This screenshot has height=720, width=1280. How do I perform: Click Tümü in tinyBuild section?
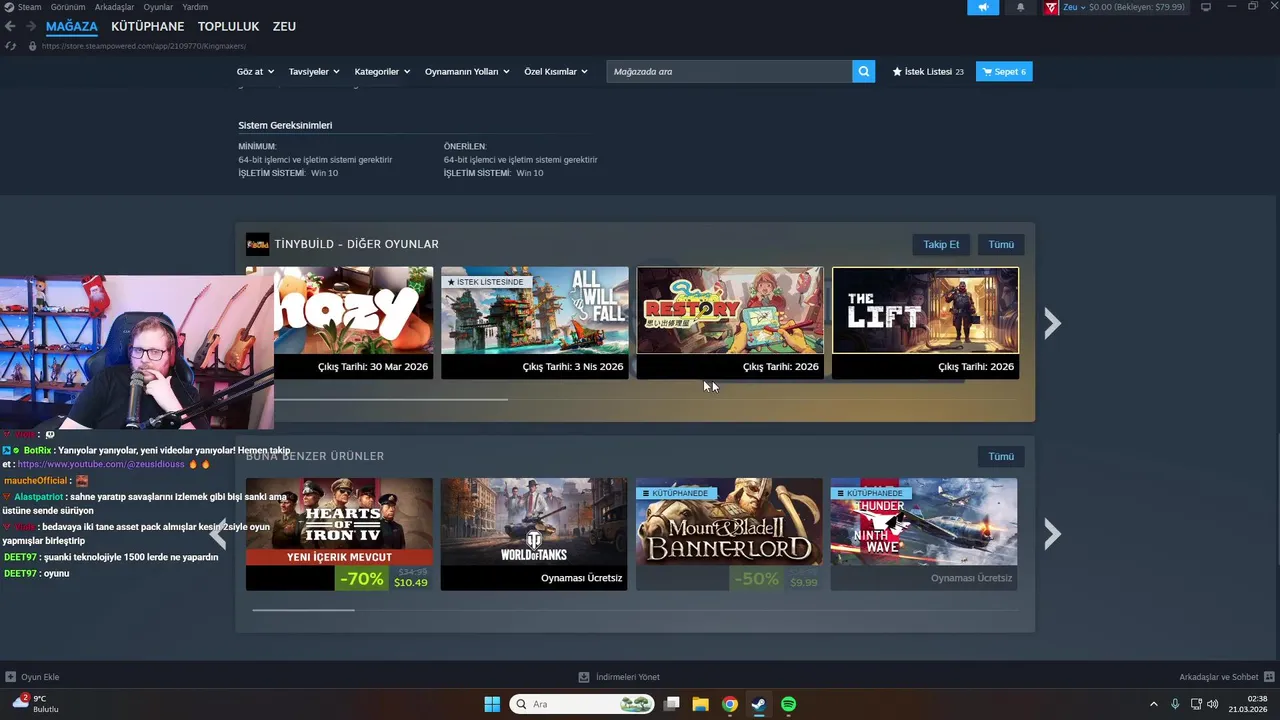pyautogui.click(x=1001, y=244)
